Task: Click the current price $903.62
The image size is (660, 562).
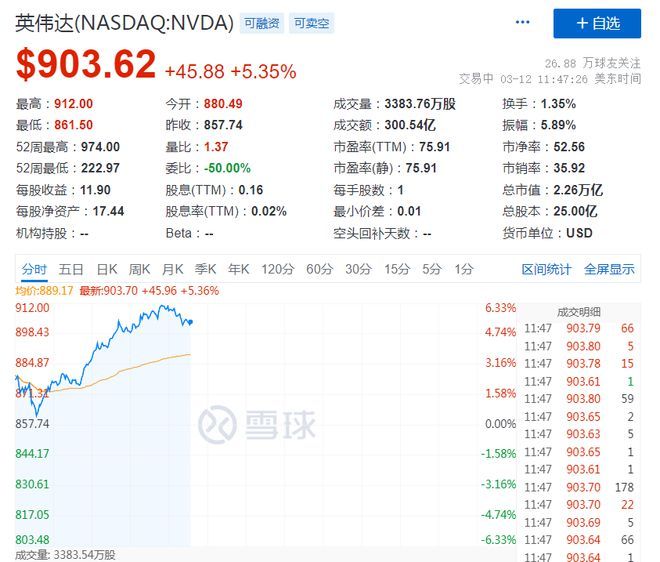Action: [x=86, y=64]
